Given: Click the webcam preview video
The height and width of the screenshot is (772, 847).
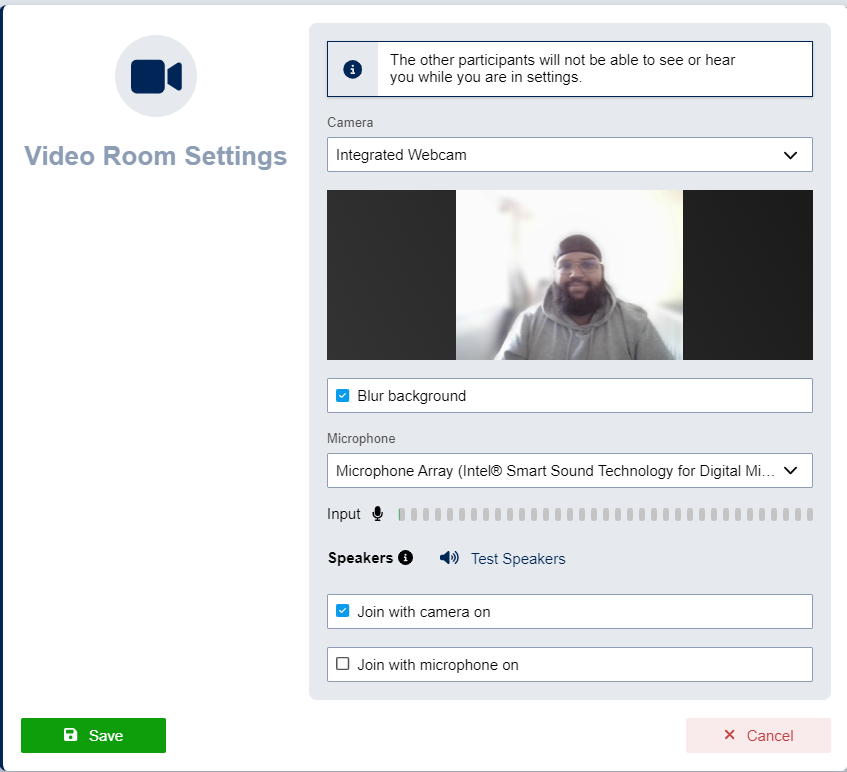Looking at the screenshot, I should click(x=569, y=275).
